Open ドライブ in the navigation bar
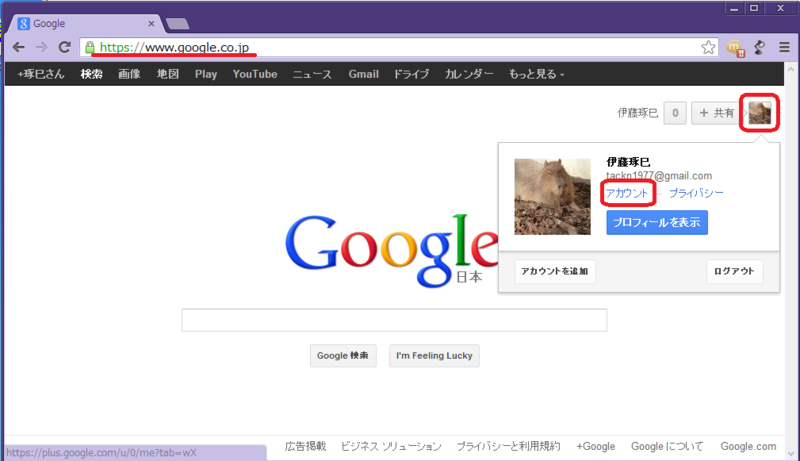 [x=411, y=74]
